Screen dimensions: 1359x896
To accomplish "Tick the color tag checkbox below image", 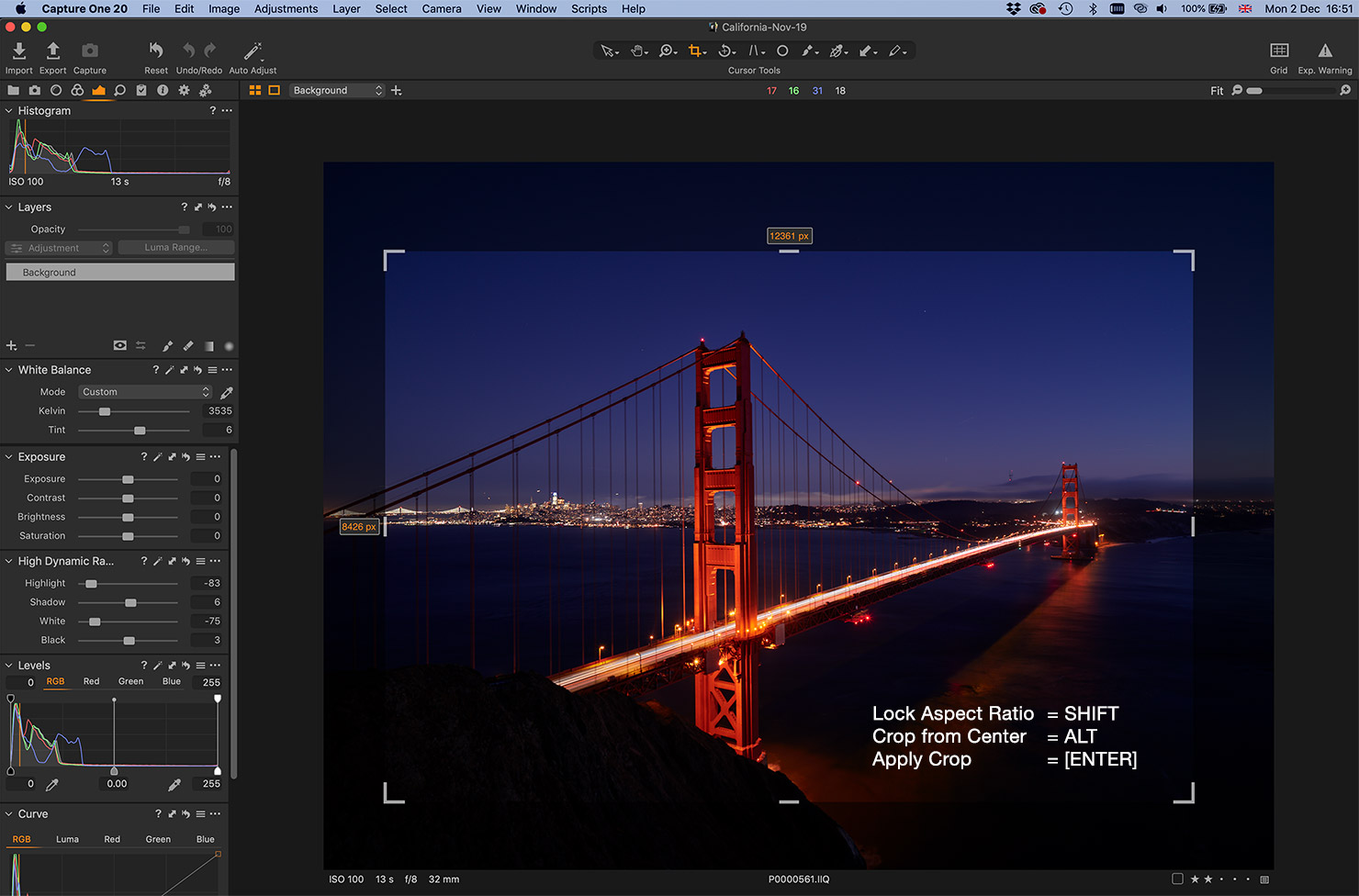I will click(x=1177, y=879).
